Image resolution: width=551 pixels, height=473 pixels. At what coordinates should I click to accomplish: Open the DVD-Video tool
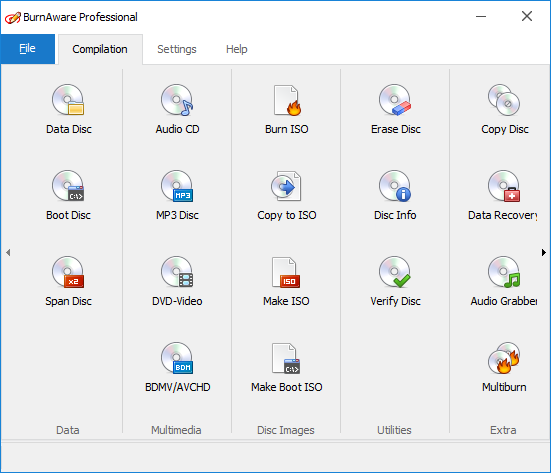pyautogui.click(x=177, y=281)
